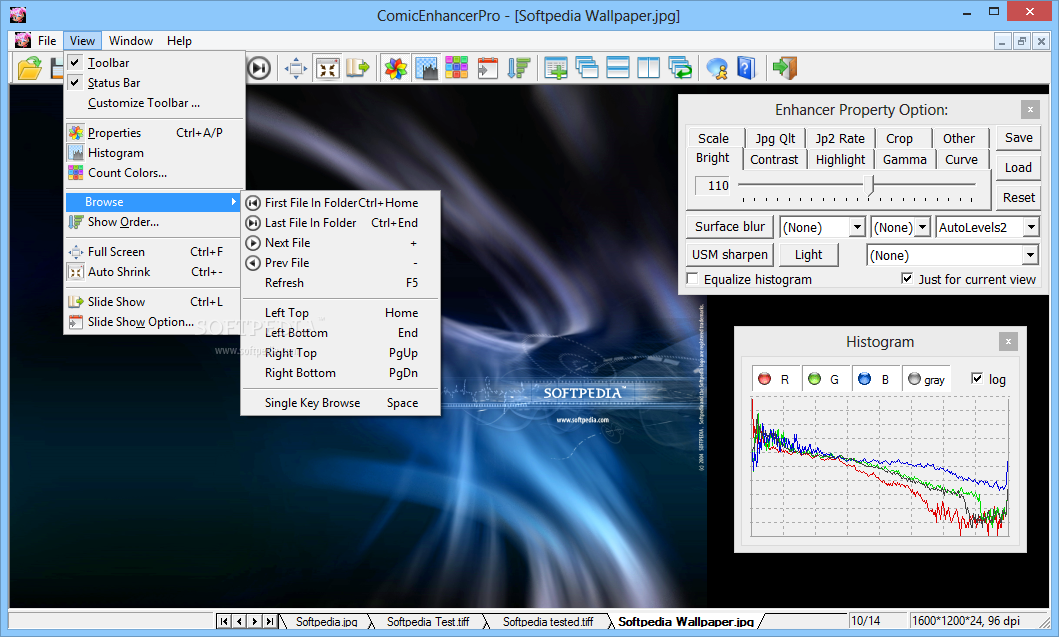The width and height of the screenshot is (1059, 637).
Task: Switch to the Gamma tab
Action: (x=904, y=159)
